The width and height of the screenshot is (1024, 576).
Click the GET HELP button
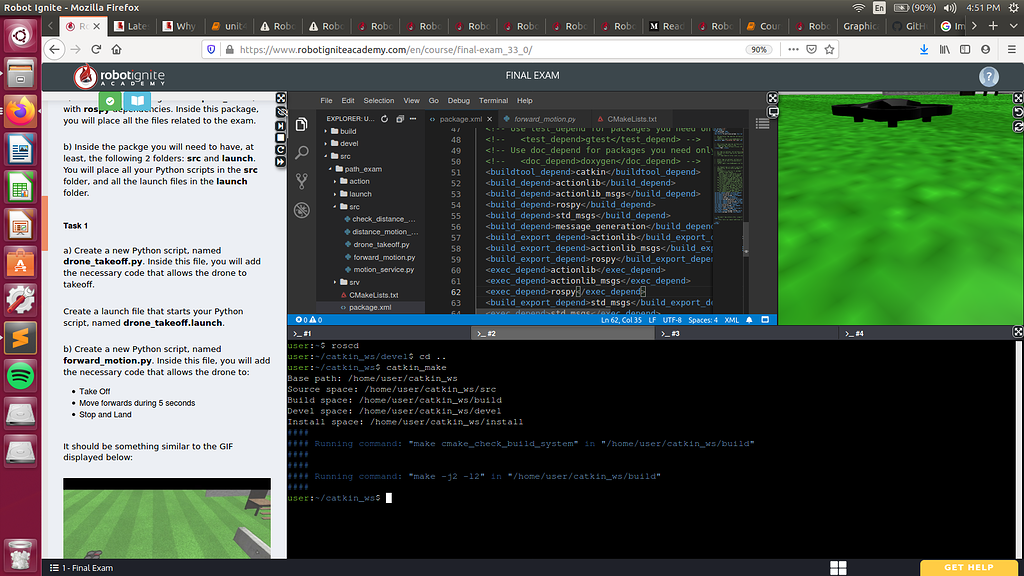click(x=968, y=567)
